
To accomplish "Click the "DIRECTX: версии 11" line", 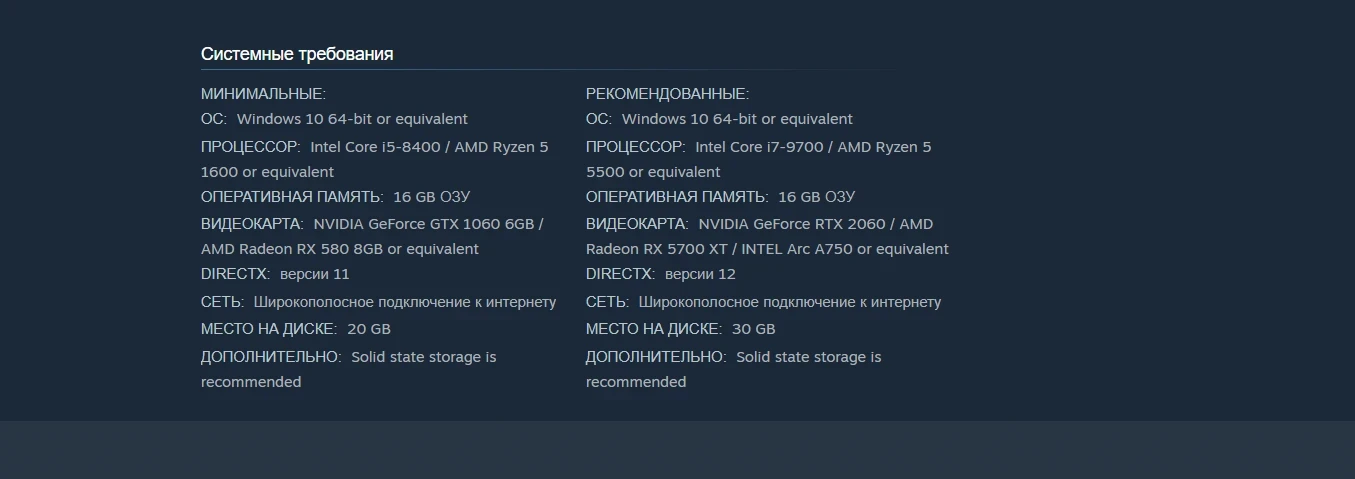I will point(275,274).
